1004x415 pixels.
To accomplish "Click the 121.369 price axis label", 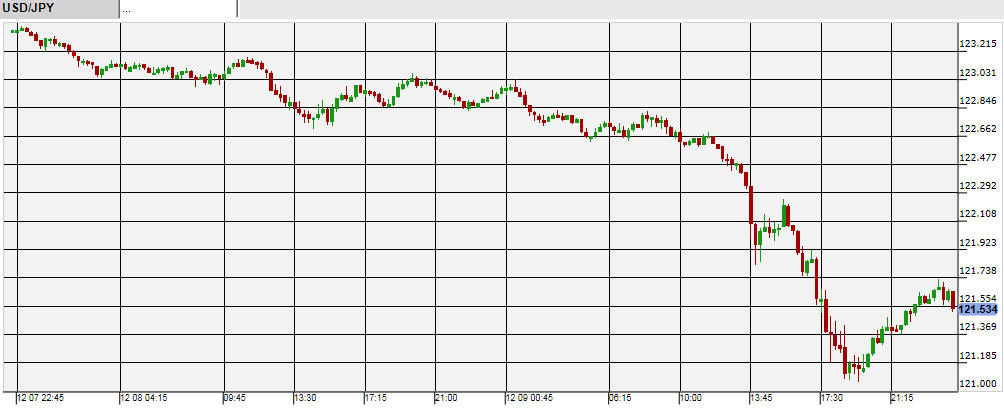I will pyautogui.click(x=979, y=327).
